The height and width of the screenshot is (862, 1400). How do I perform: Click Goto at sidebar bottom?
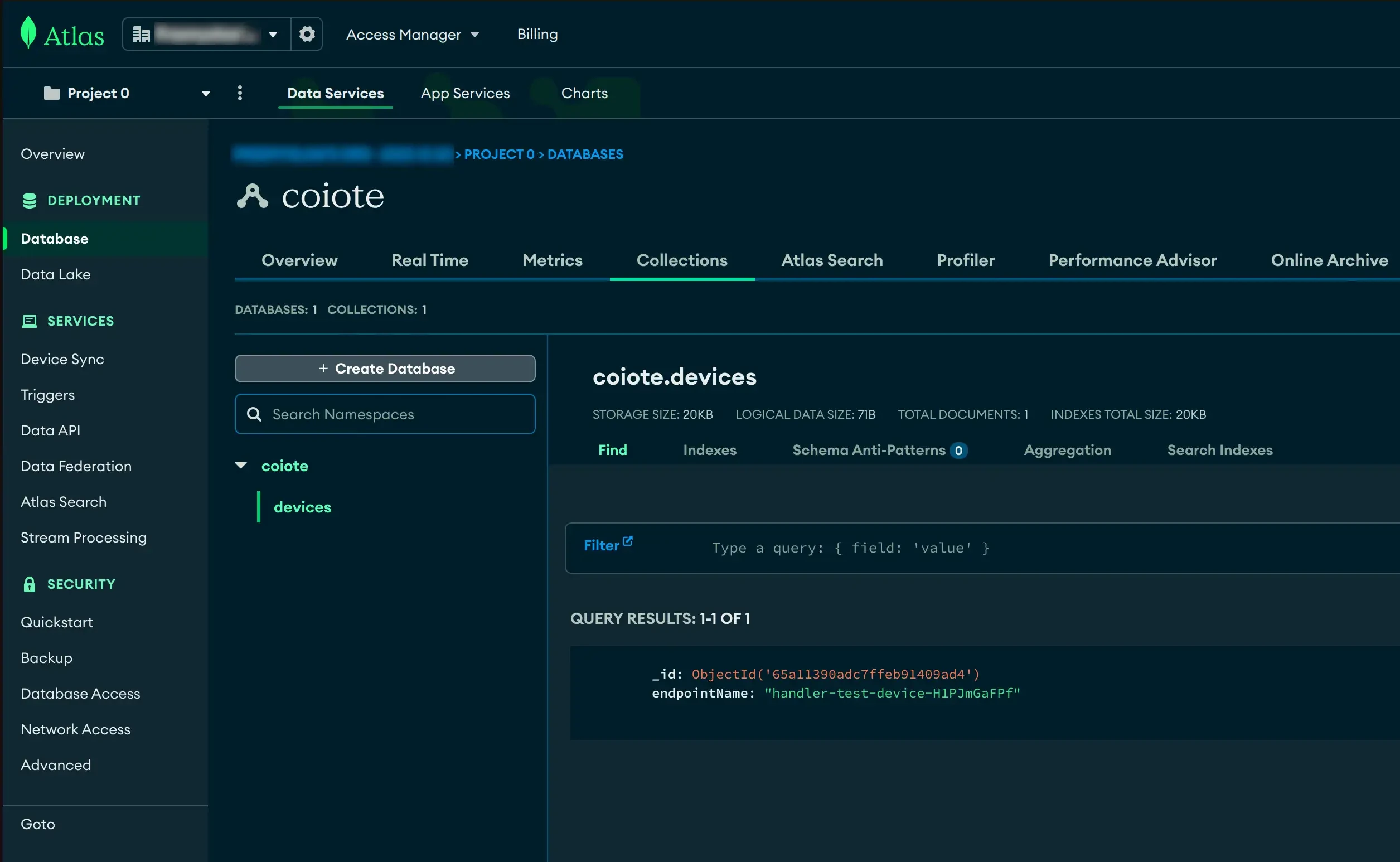38,825
